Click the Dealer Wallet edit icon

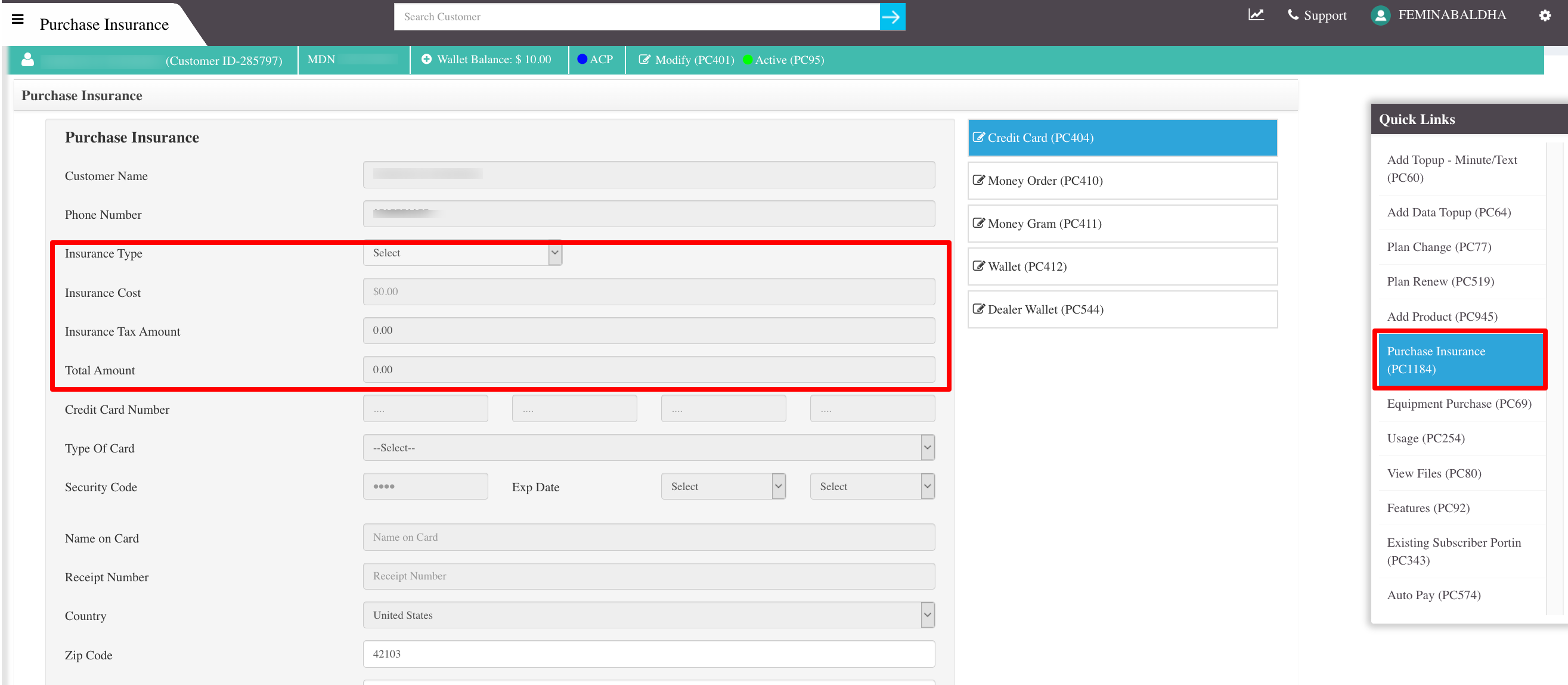click(x=978, y=309)
